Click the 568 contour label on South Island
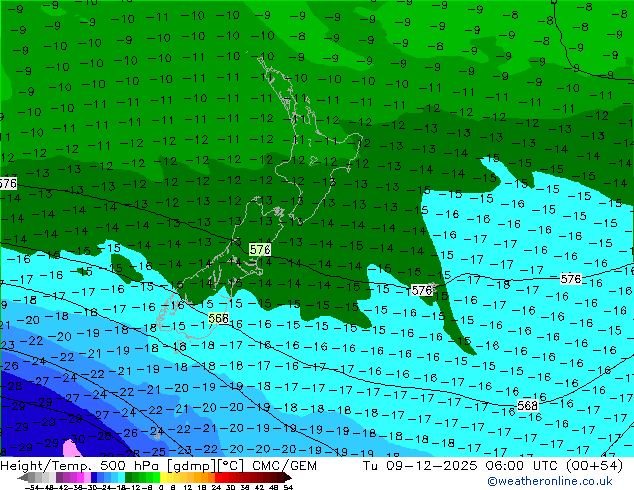This screenshot has height=490, width=634. point(218,318)
